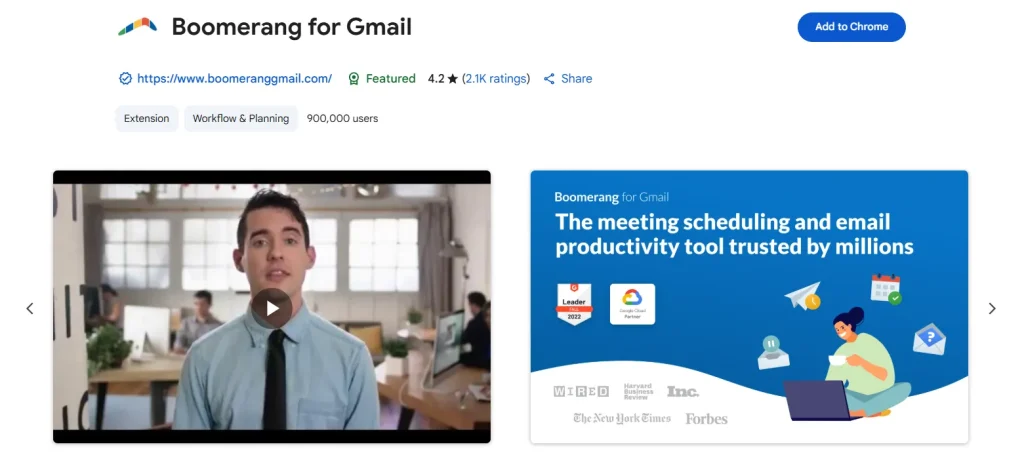Click the Share icon
The height and width of the screenshot is (457, 1024).
(x=549, y=79)
